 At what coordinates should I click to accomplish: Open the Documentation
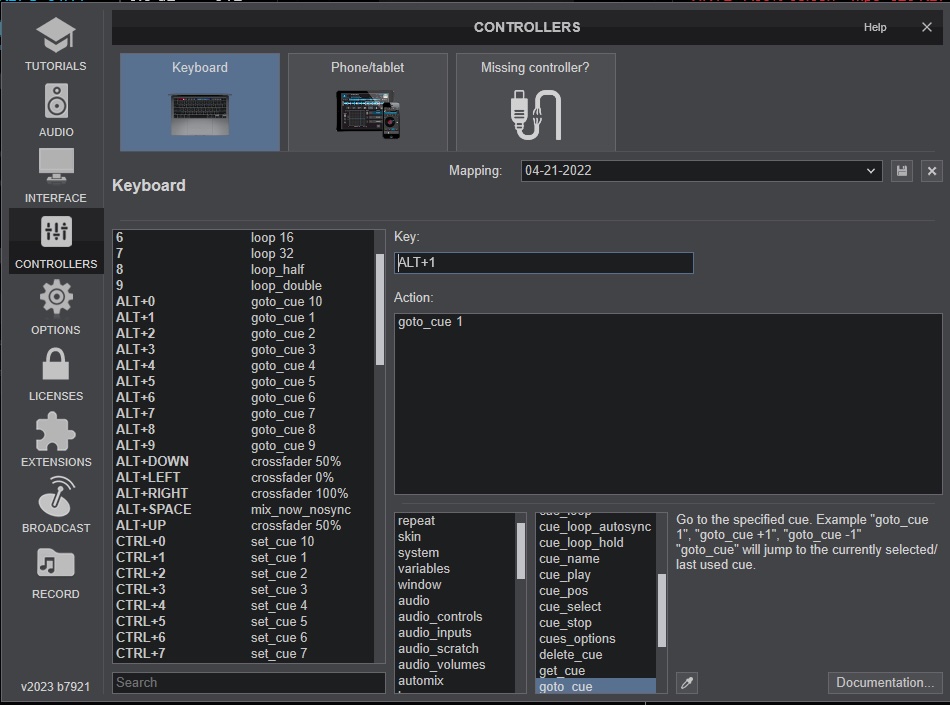coord(884,682)
